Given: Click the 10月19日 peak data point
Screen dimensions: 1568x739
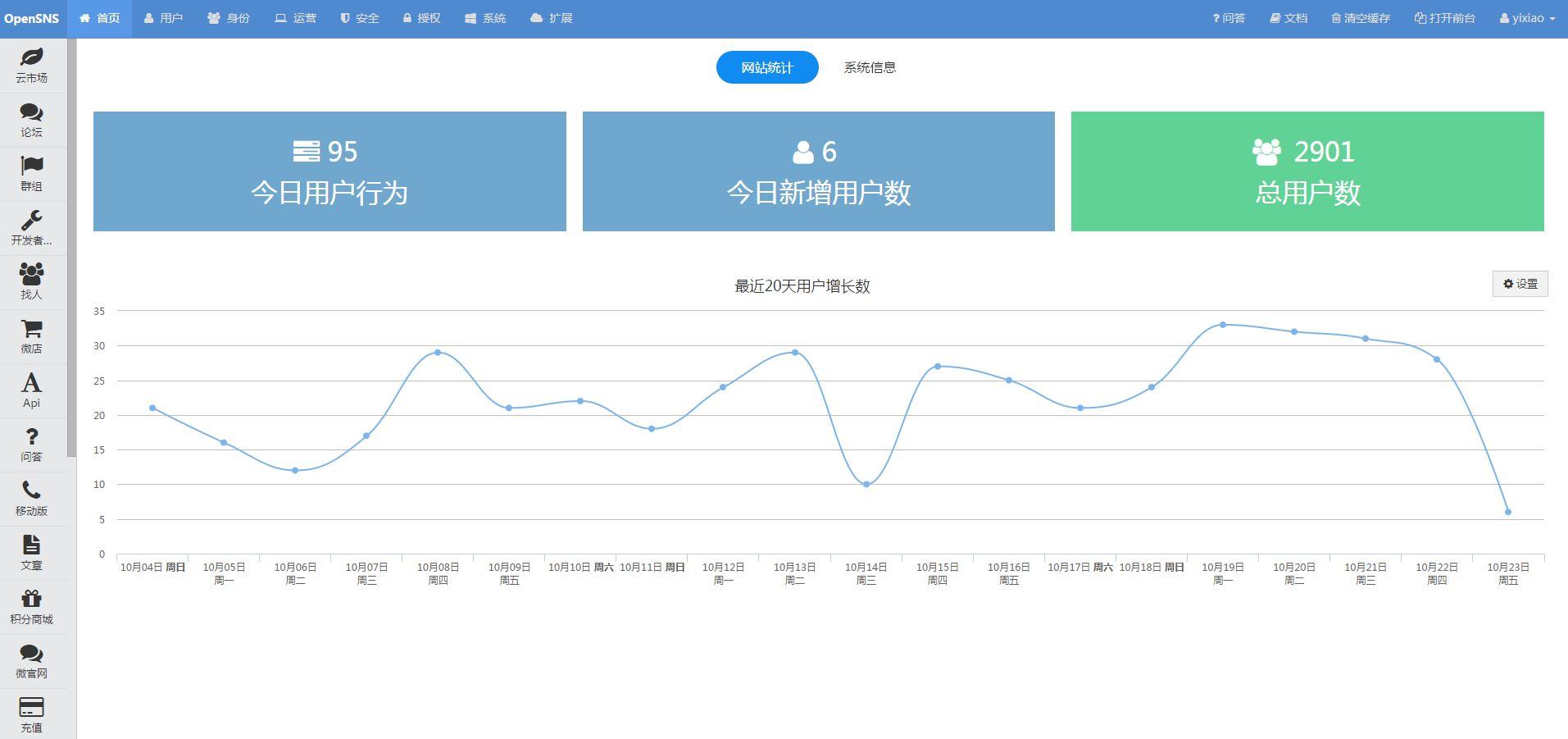Looking at the screenshot, I should (1223, 325).
